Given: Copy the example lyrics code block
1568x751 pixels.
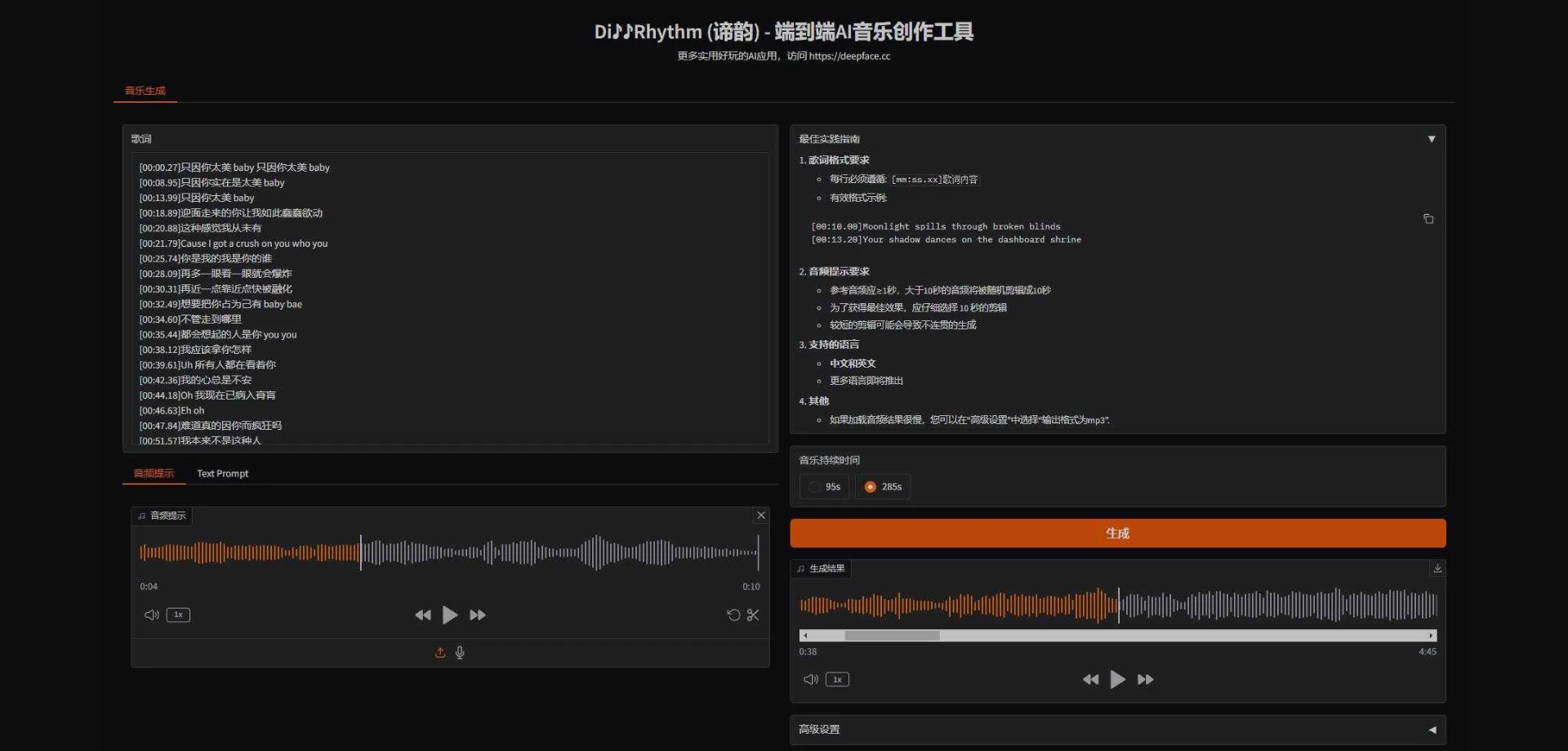Looking at the screenshot, I should [1428, 219].
